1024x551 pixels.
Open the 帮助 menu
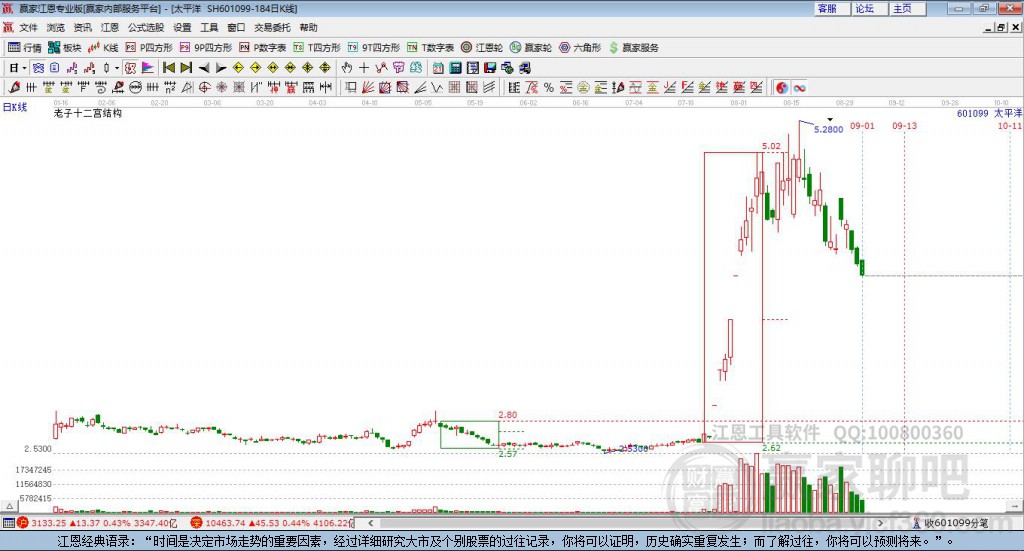pos(308,27)
